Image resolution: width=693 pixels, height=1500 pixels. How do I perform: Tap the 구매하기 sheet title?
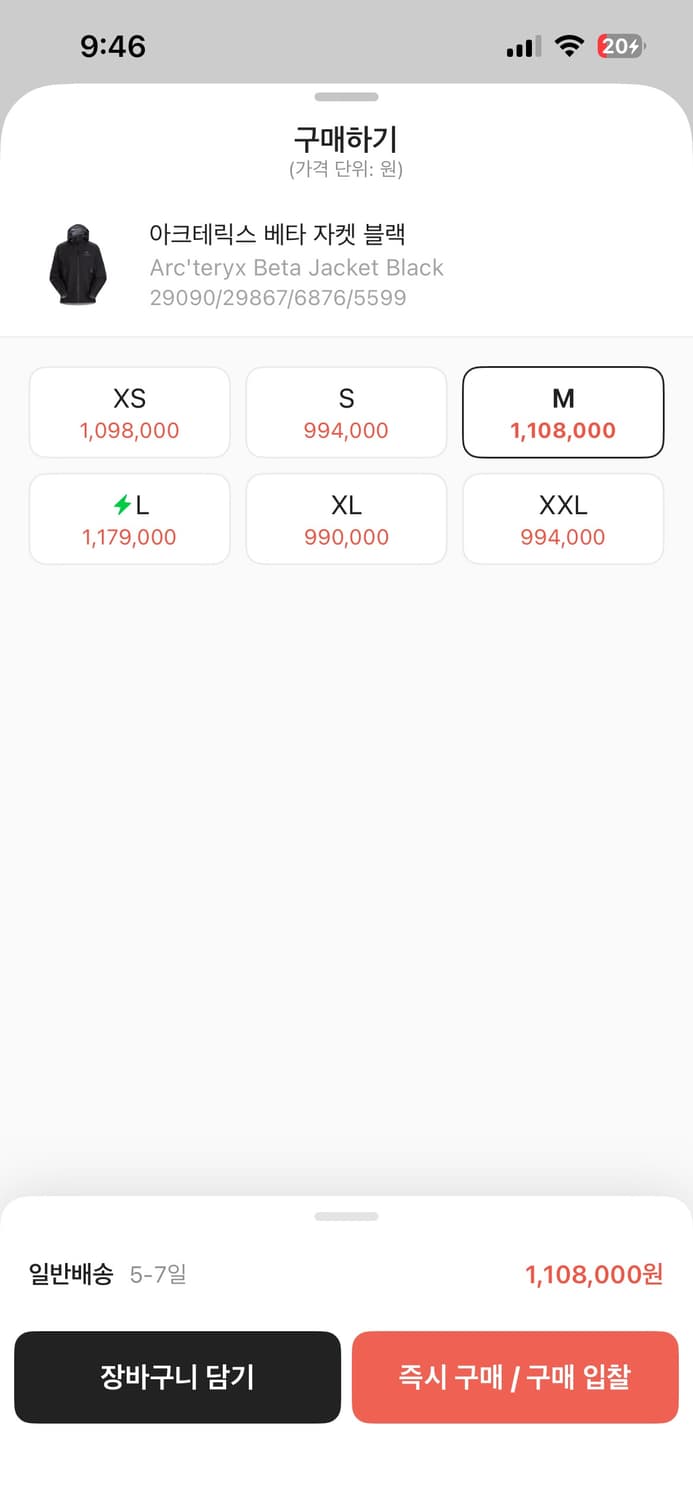point(346,139)
